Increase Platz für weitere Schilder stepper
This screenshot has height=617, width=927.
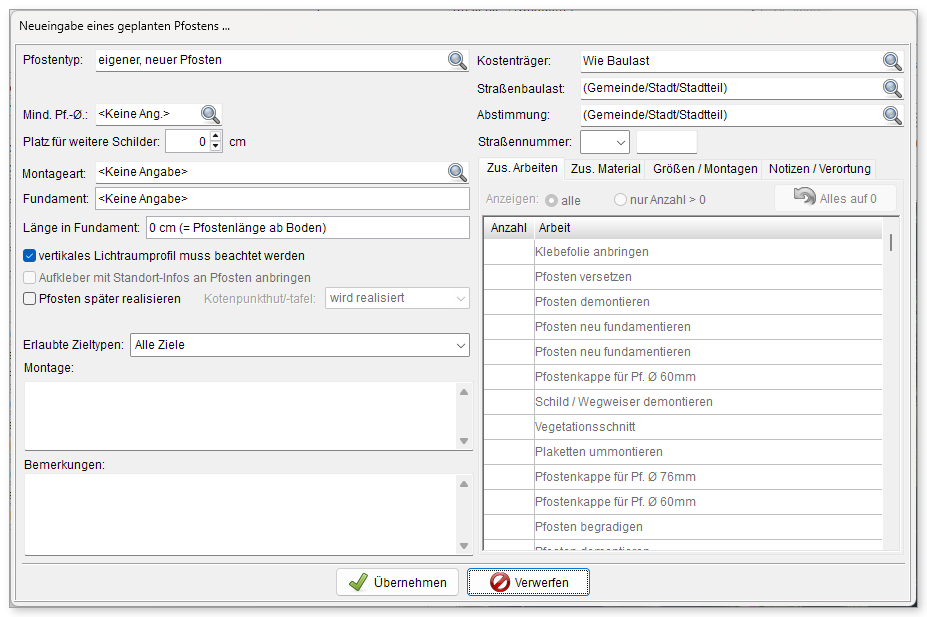(x=216, y=137)
